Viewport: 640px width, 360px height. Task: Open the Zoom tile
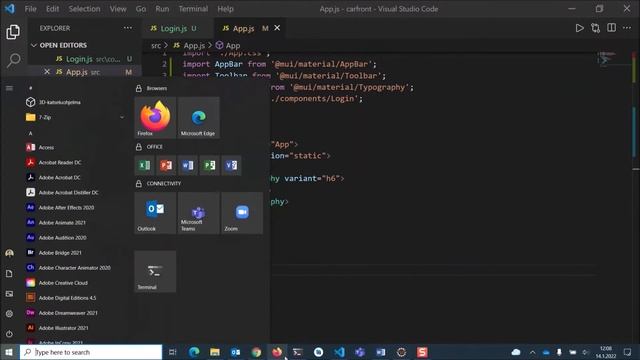click(242, 213)
